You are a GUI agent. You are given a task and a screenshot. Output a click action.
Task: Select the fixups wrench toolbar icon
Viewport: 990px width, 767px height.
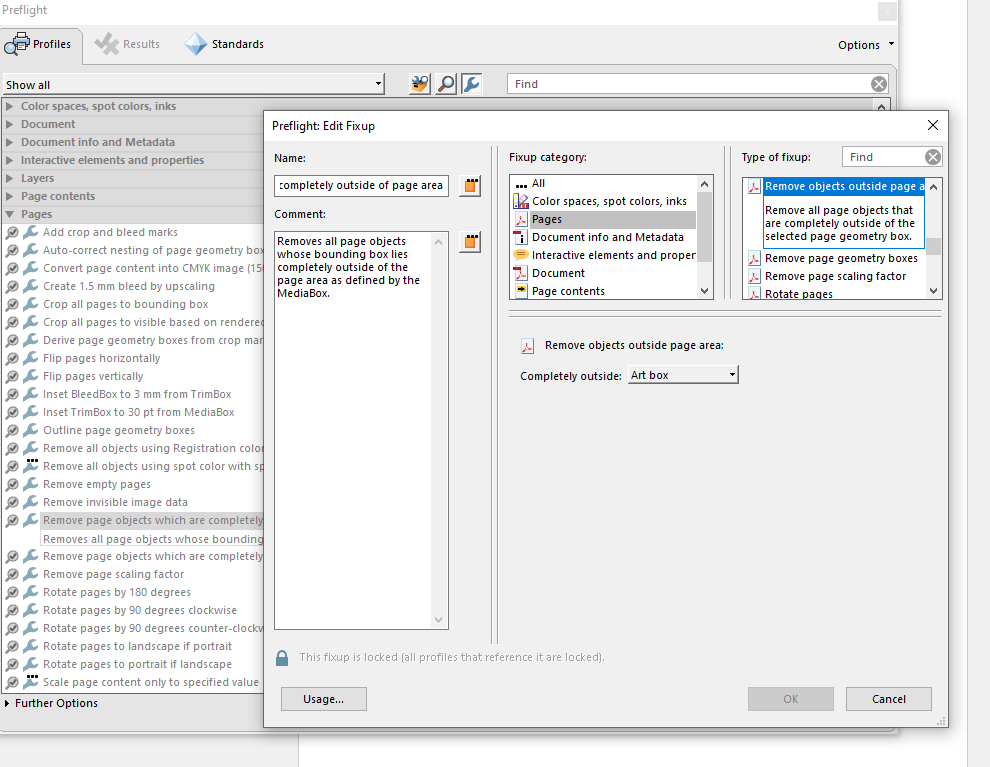[472, 83]
